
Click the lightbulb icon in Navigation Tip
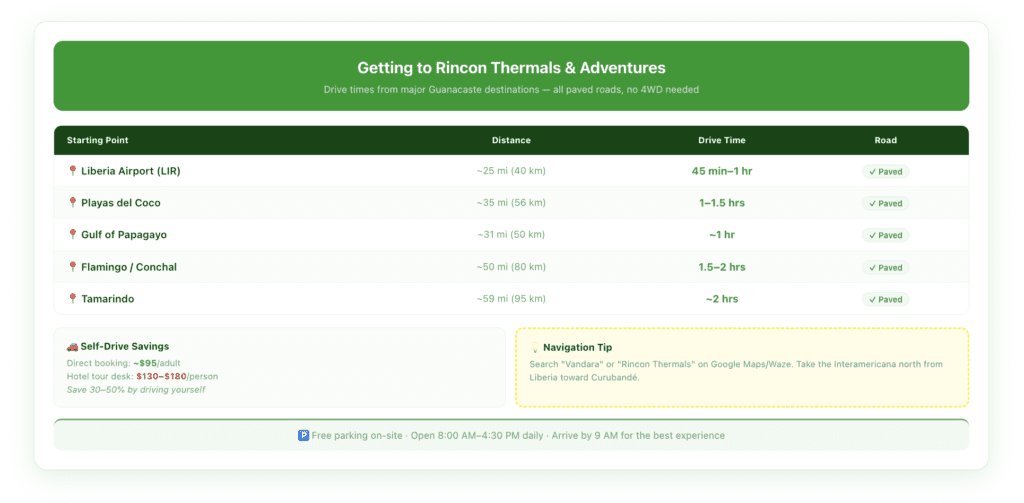(534, 348)
